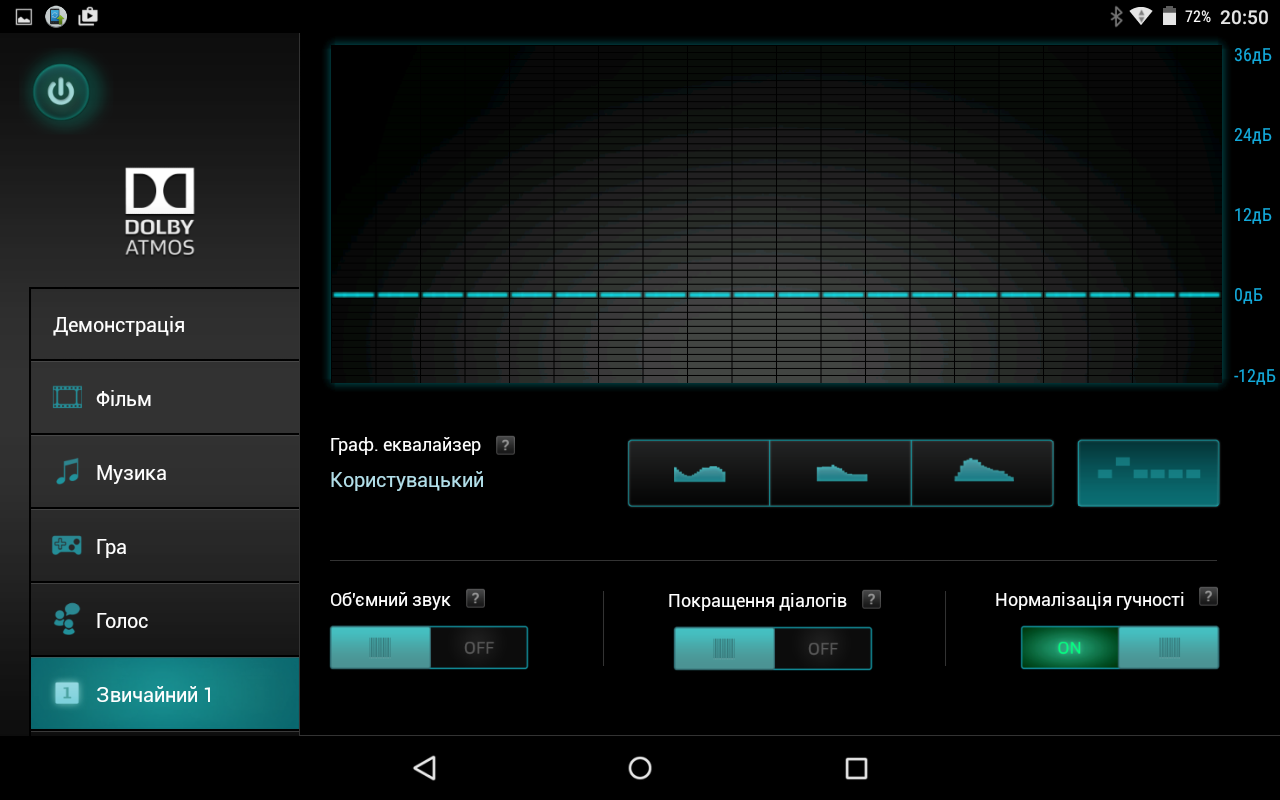Toggle the Об'ємний звук switch
1280x800 pixels.
point(428,648)
